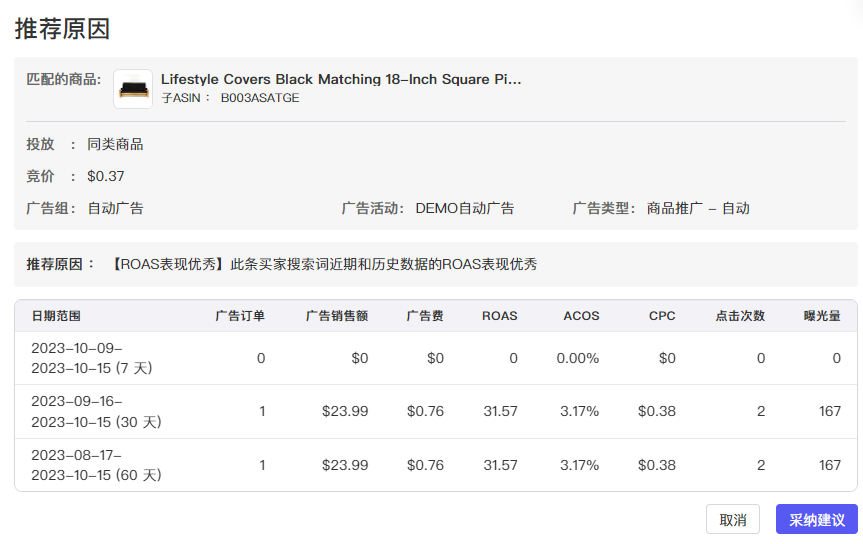Click ACOS 3.17% in the 30-day row
This screenshot has width=863, height=544.
pos(580,411)
